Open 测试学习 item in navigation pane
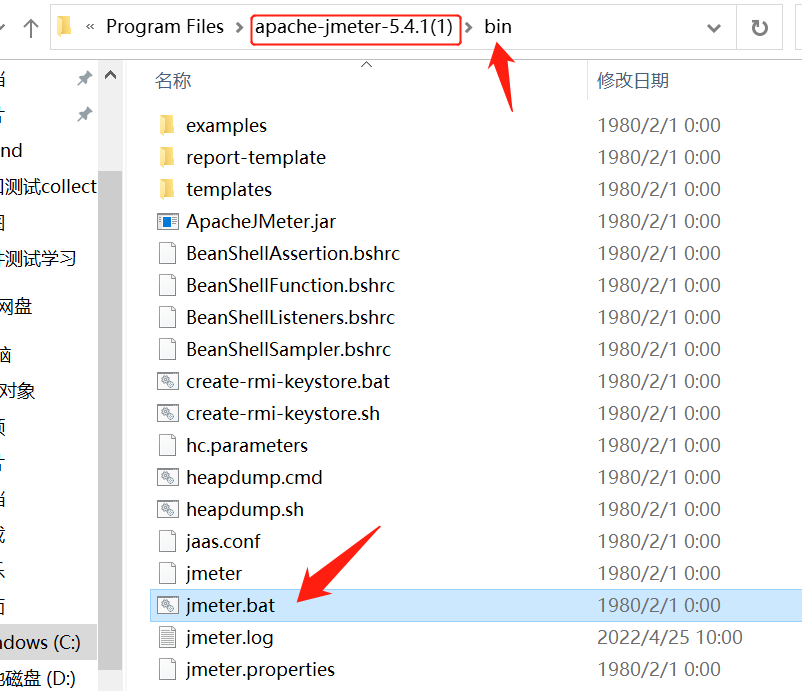The height and width of the screenshot is (691, 802). click(38, 258)
